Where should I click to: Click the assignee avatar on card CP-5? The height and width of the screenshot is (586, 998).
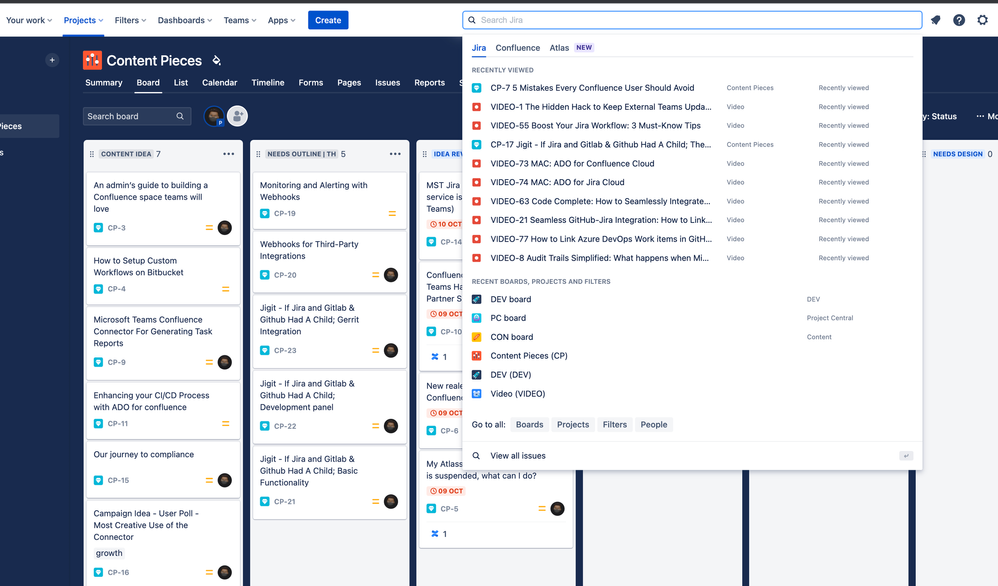point(557,508)
